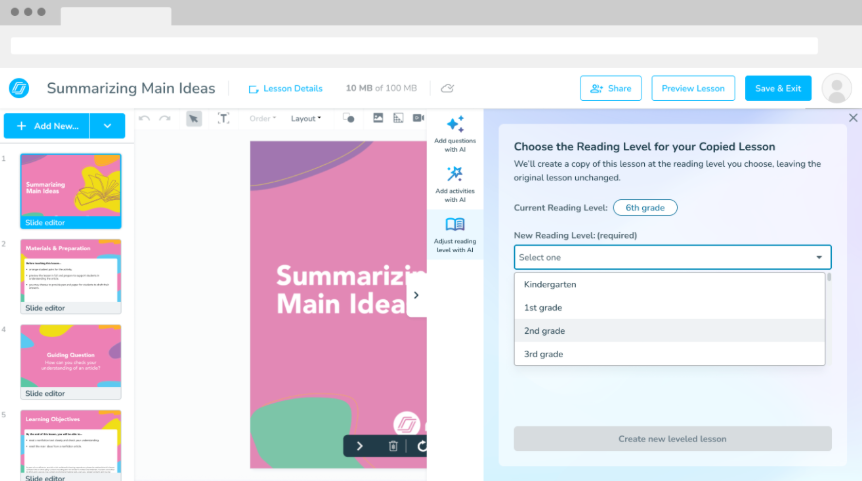The height and width of the screenshot is (481, 862).
Task: Open Add activities with AI
Action: click(x=455, y=184)
